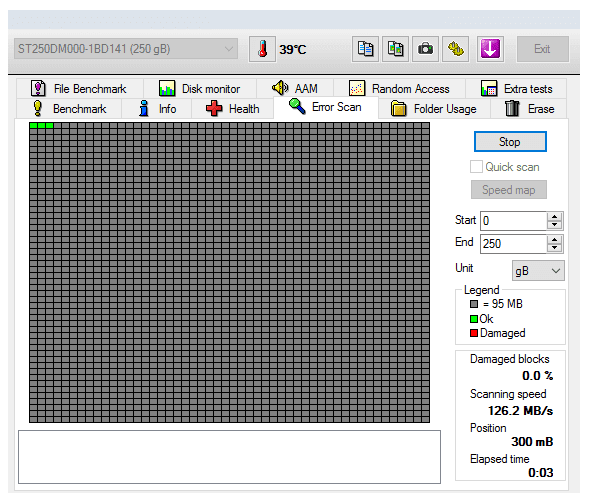The width and height of the screenshot is (590, 503).
Task: Increase the End value with up arrow
Action: tap(554, 240)
